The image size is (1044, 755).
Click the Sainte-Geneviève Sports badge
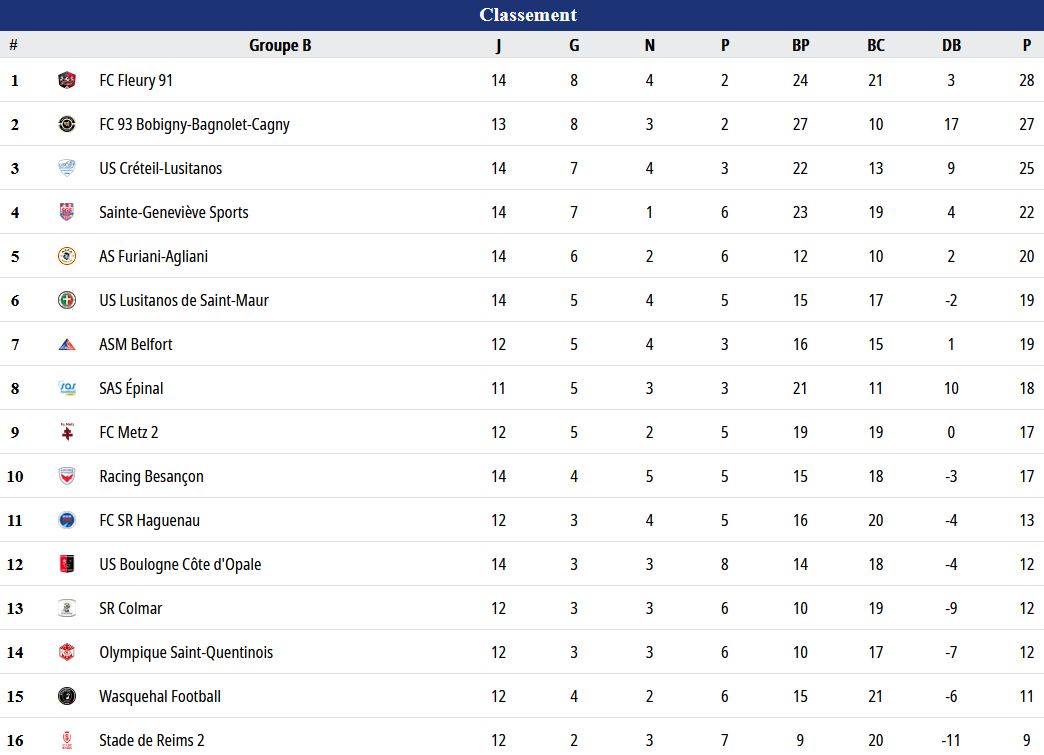(x=67, y=212)
